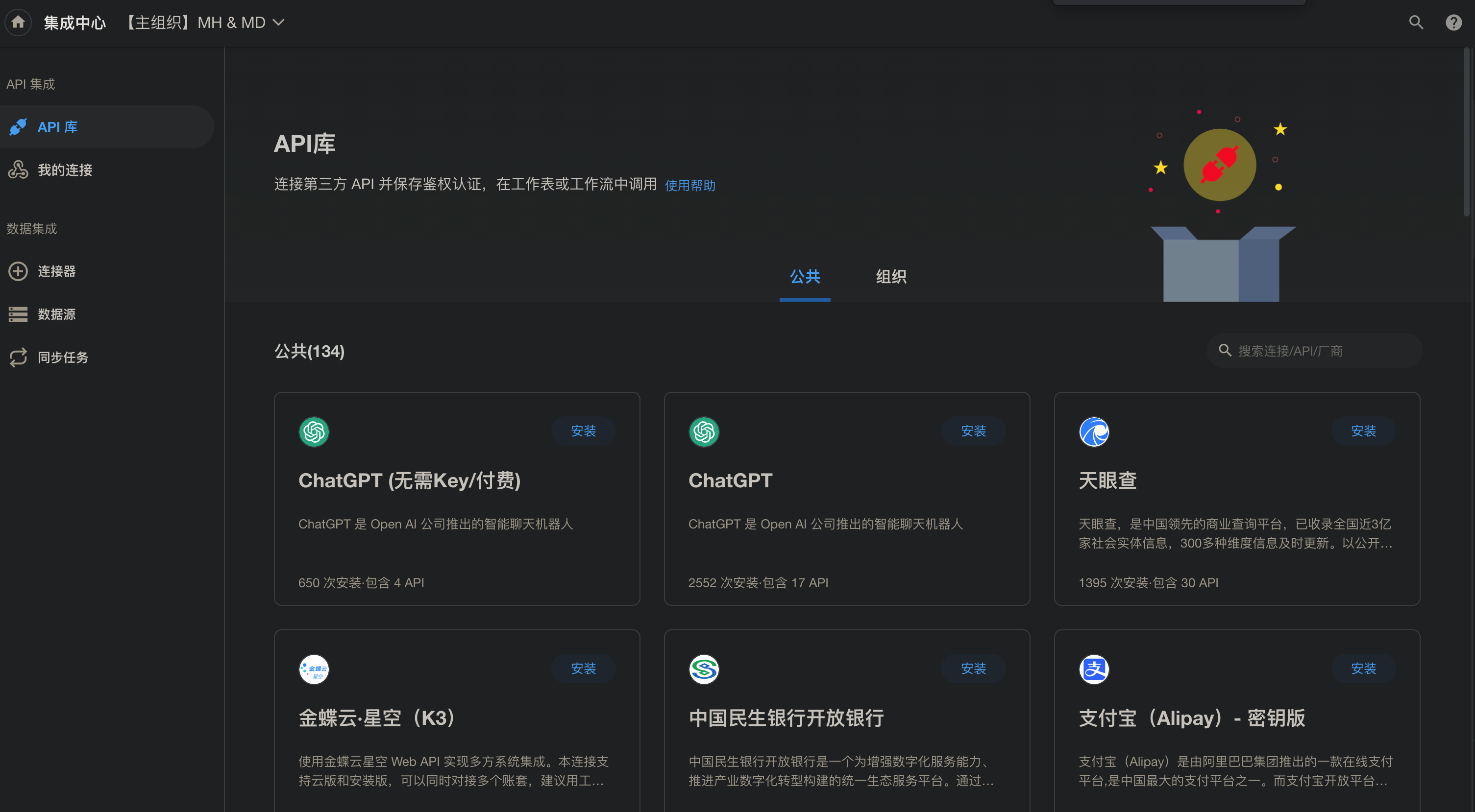The width and height of the screenshot is (1475, 812).
Task: Click the help question mark icon
Action: click(1453, 23)
